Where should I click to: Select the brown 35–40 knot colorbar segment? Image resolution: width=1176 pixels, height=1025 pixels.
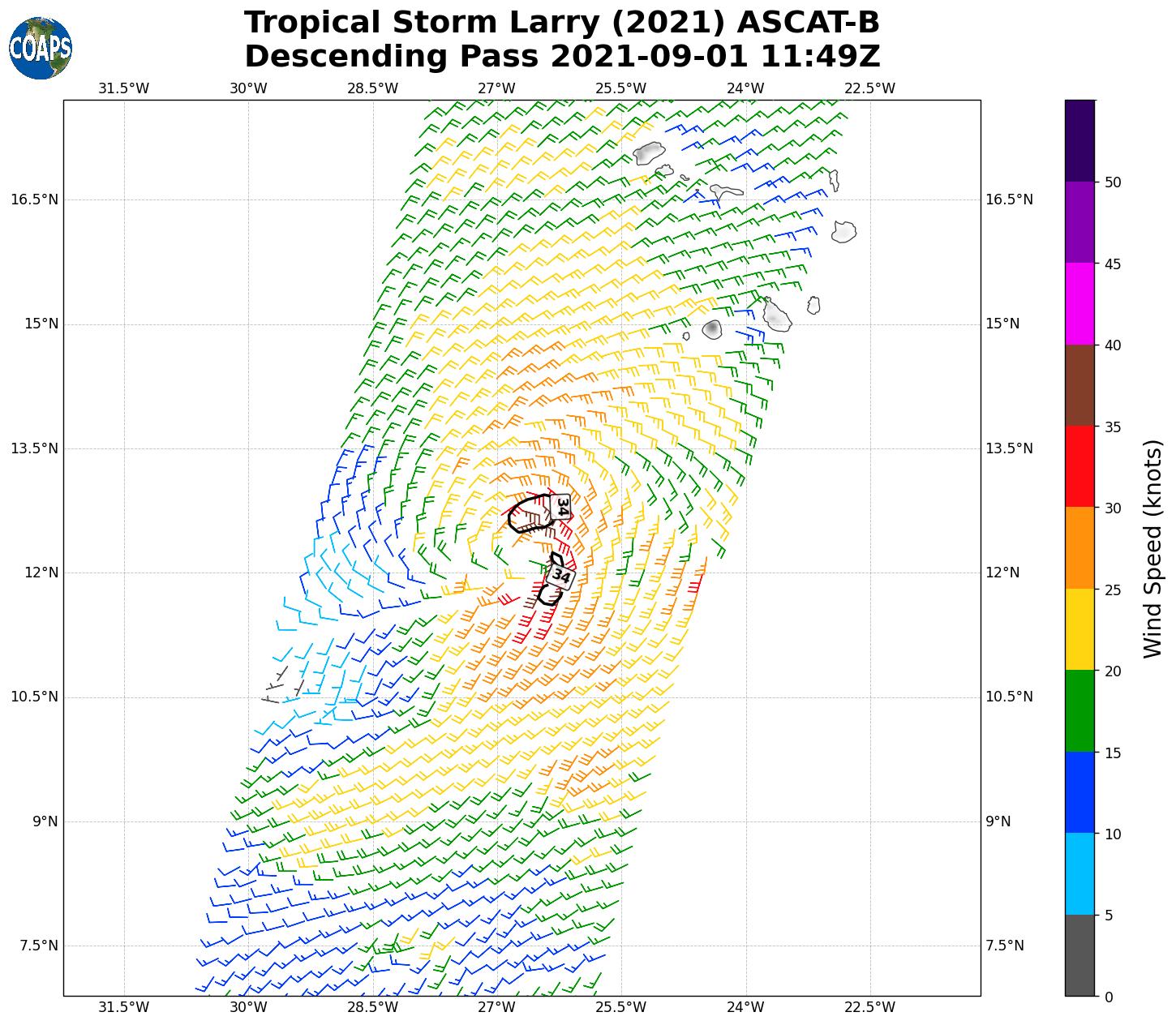coord(1079,385)
